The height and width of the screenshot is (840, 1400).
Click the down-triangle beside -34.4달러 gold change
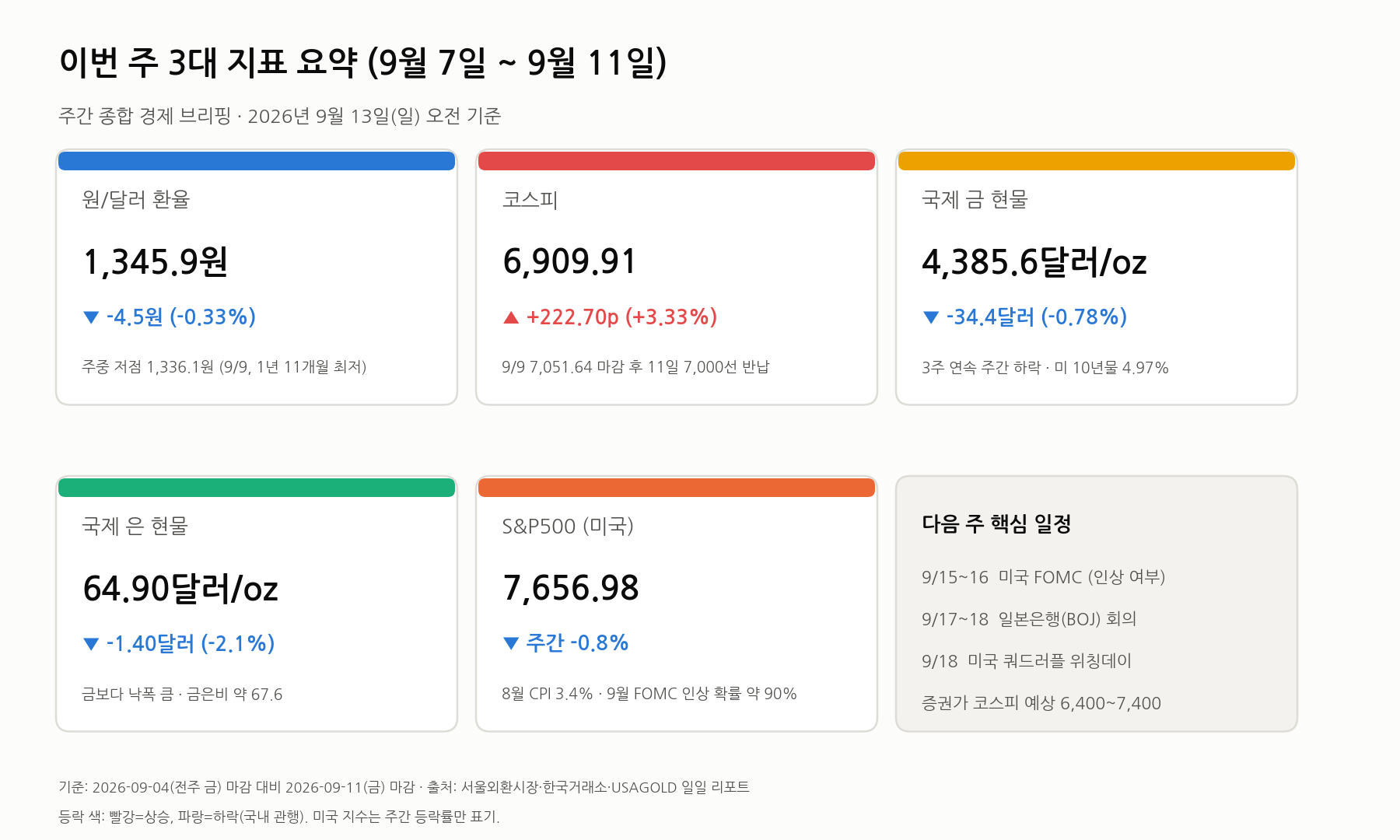[x=931, y=317]
